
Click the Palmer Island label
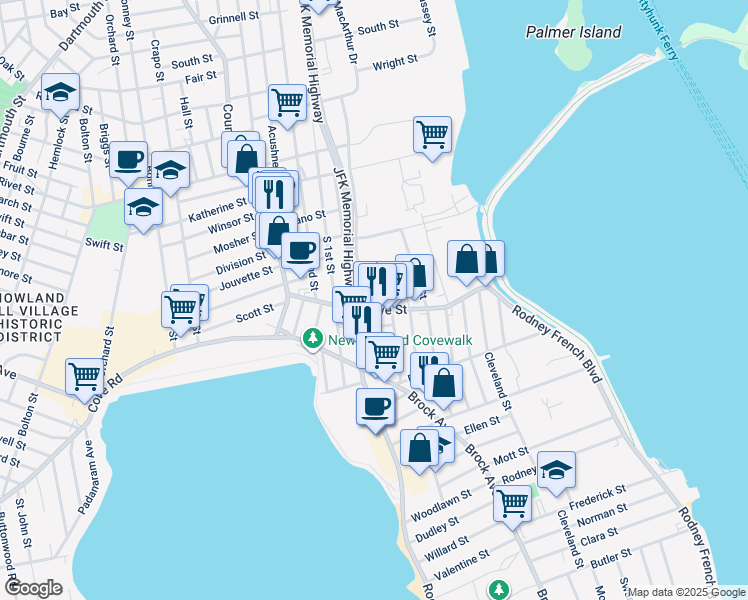point(573,32)
